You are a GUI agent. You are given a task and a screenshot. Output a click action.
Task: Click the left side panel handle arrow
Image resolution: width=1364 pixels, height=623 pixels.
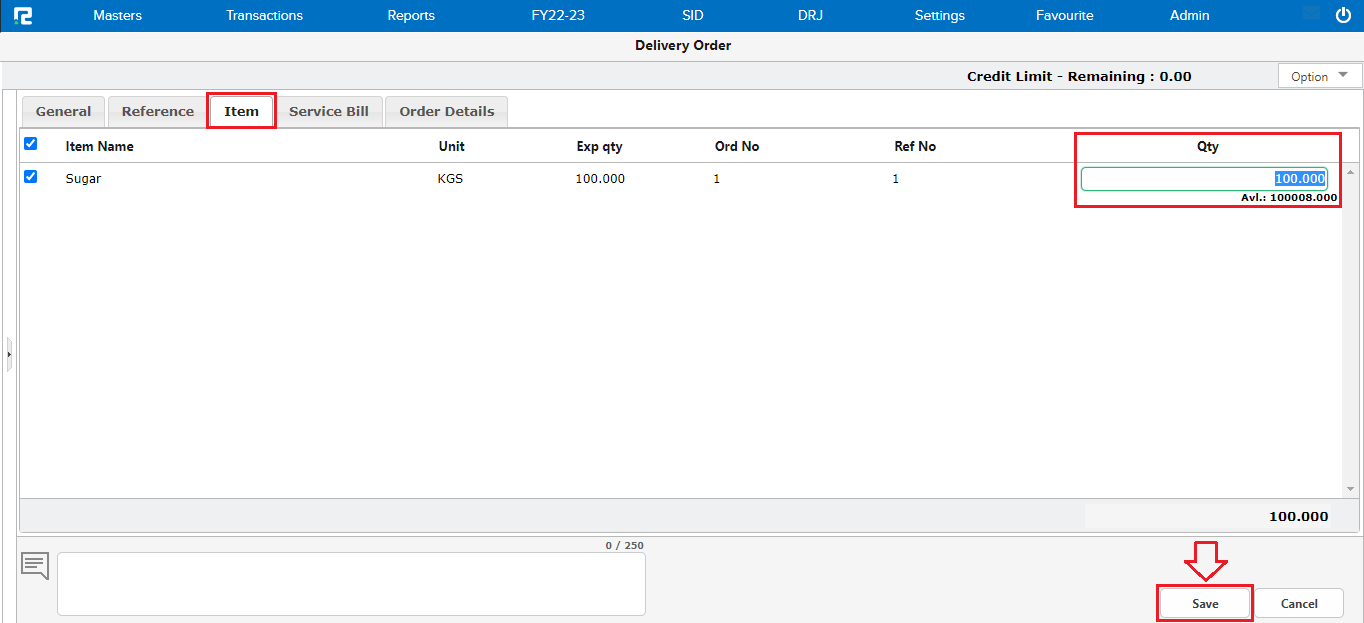pos(9,354)
